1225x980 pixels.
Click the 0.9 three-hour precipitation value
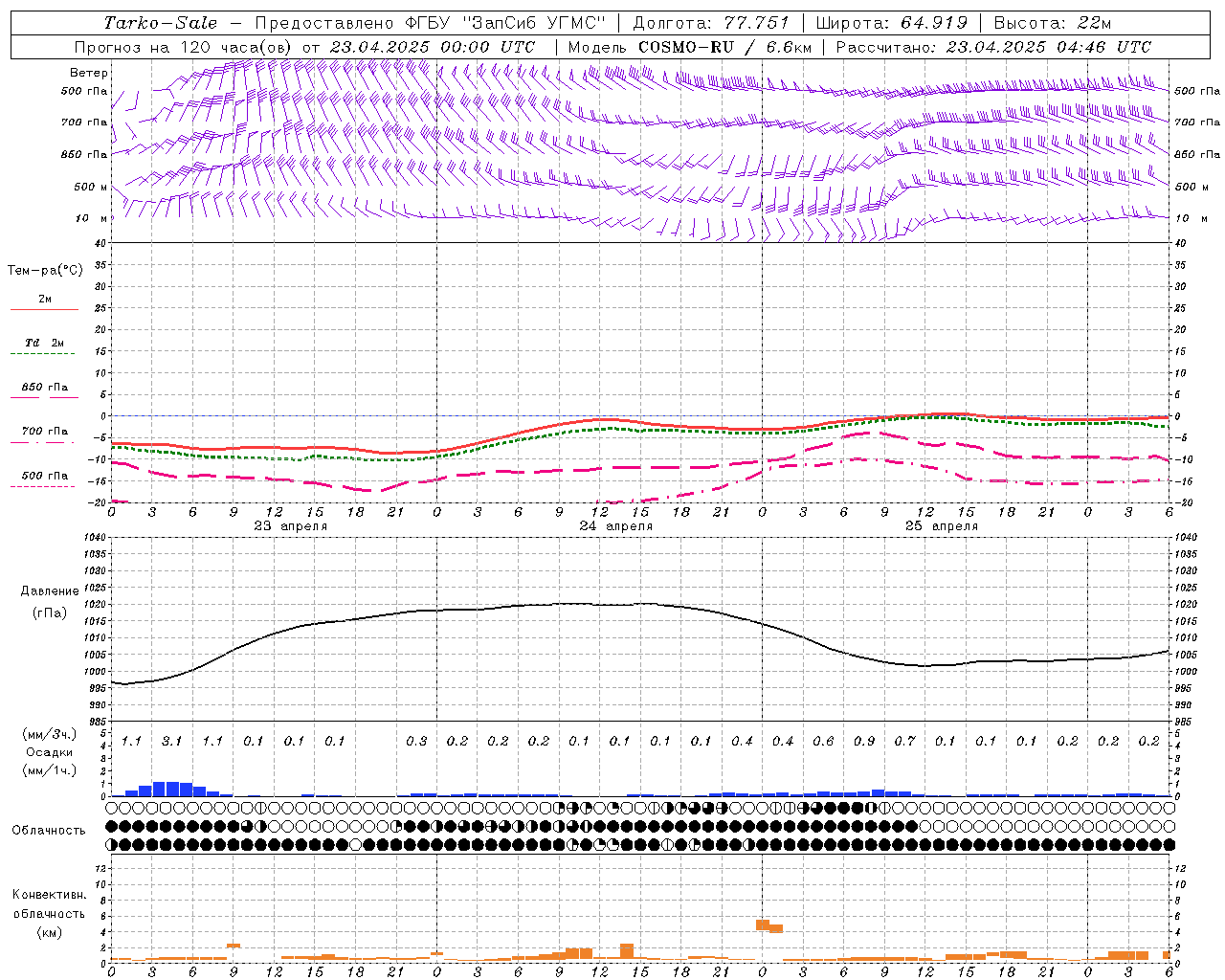point(864,741)
